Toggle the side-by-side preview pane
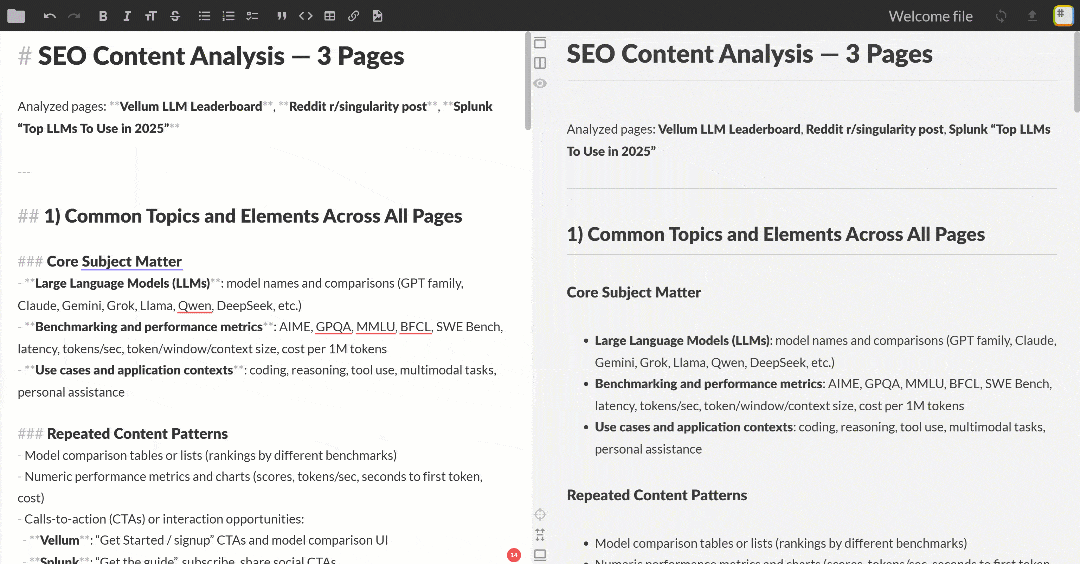Viewport: 1080px width, 564px height. (540, 63)
